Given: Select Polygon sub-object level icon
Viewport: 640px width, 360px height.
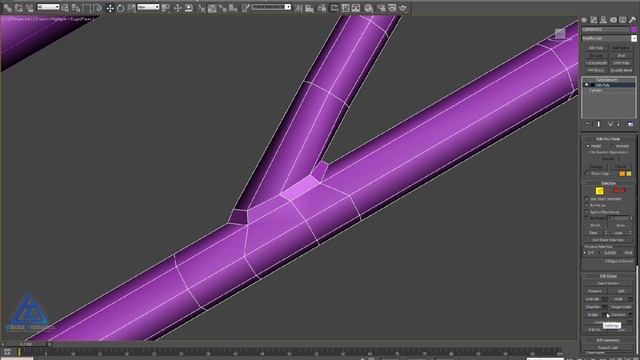Looking at the screenshot, I should click(616, 191).
